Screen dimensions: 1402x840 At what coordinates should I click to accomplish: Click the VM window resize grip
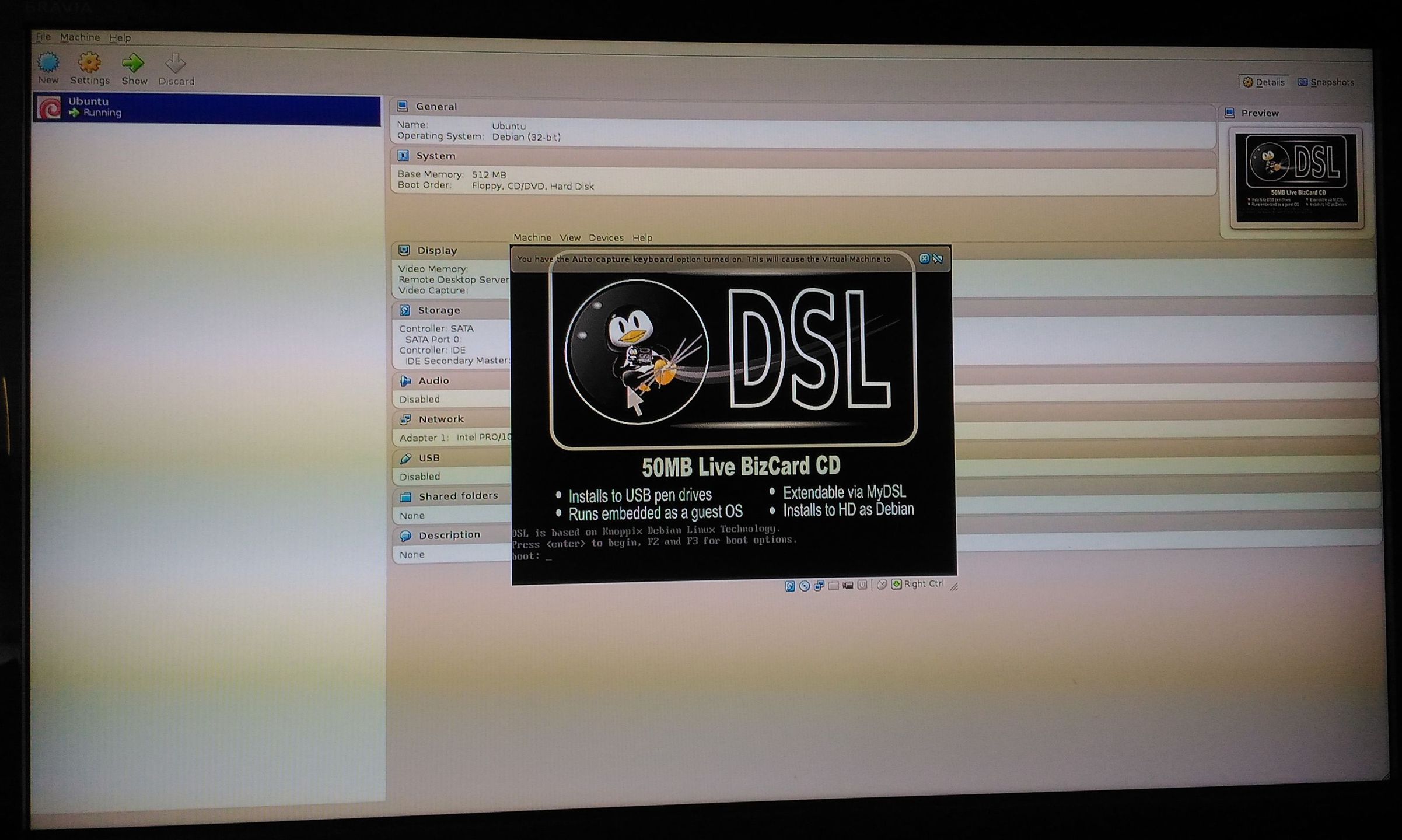point(954,586)
